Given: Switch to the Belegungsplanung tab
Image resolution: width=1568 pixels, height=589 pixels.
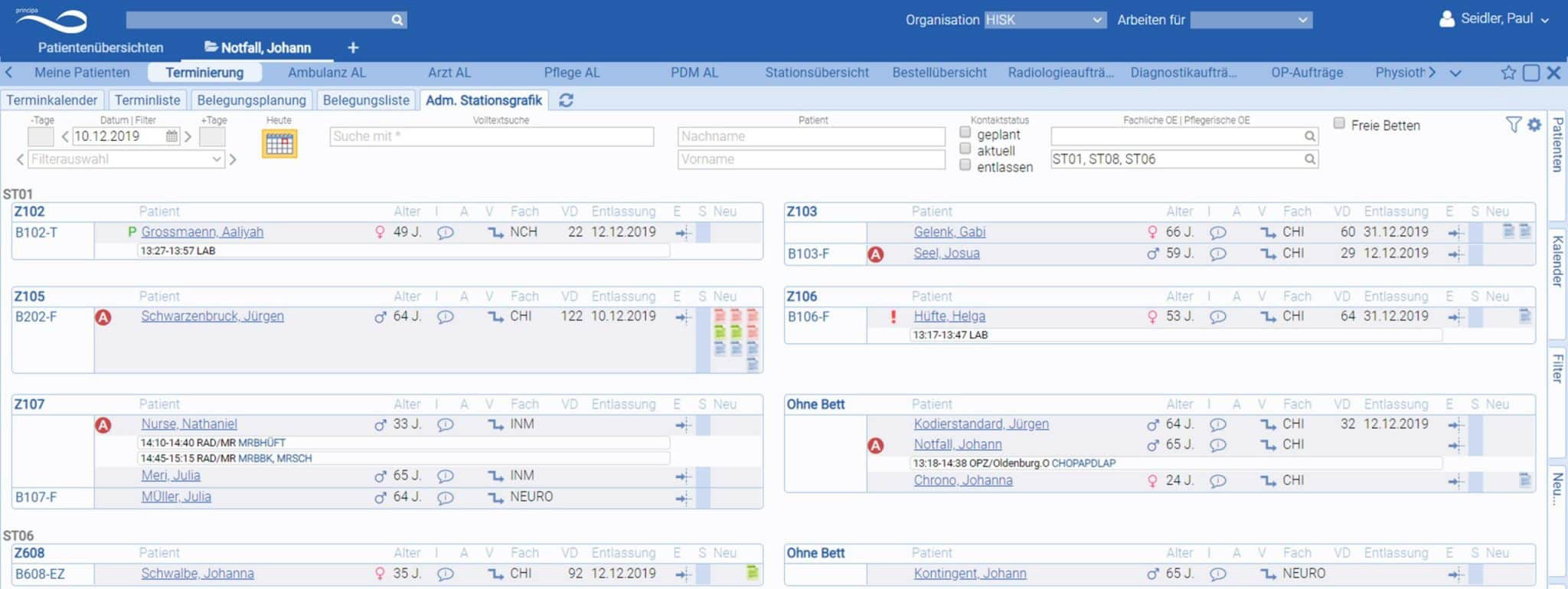Looking at the screenshot, I should 252,100.
